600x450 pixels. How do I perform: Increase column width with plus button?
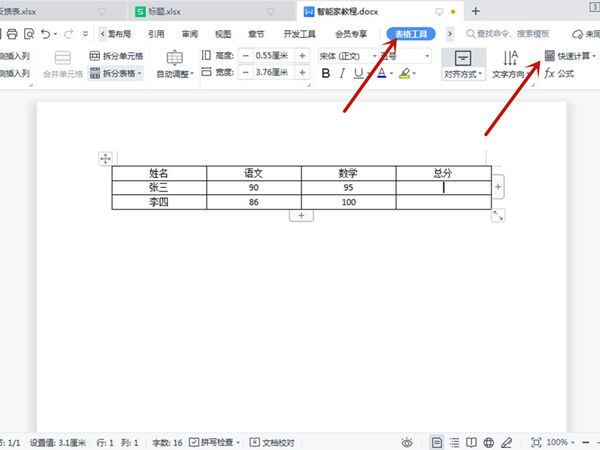[x=302, y=72]
